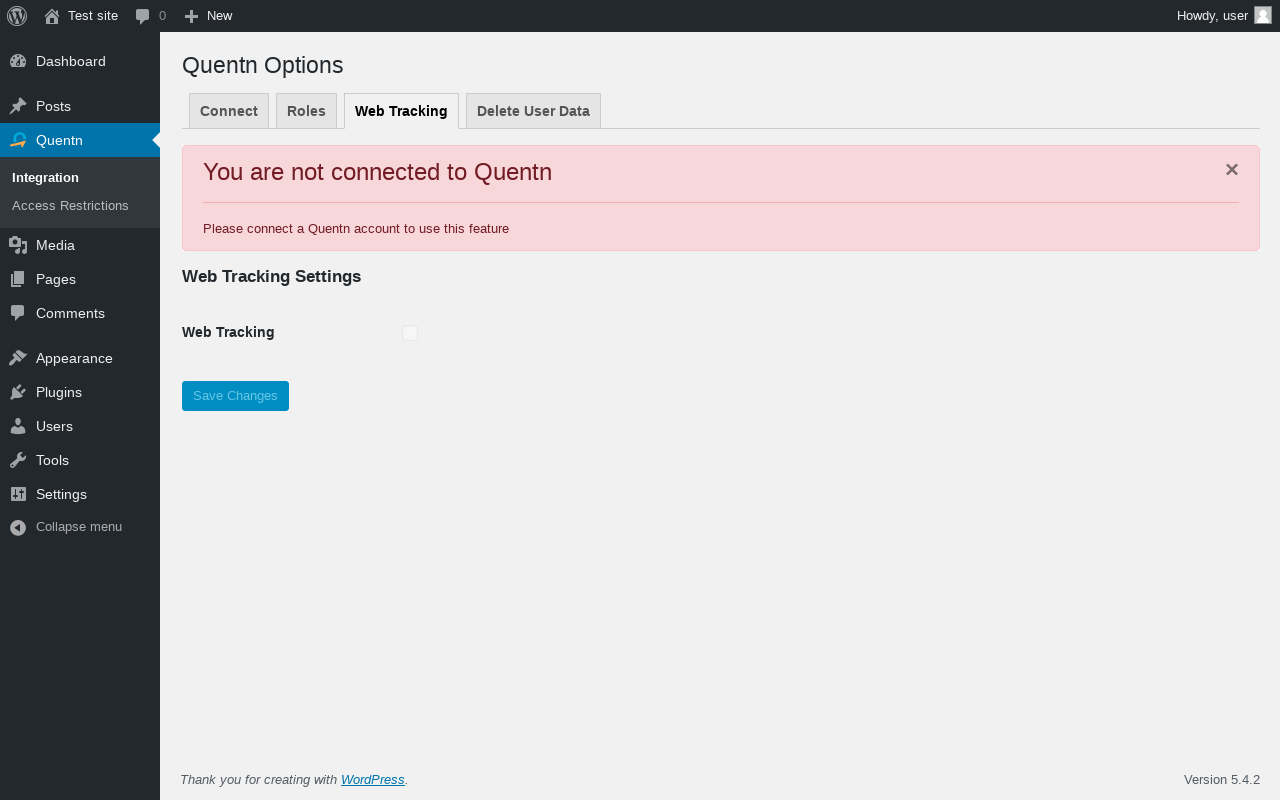Click the WordPress logo icon

(17, 16)
